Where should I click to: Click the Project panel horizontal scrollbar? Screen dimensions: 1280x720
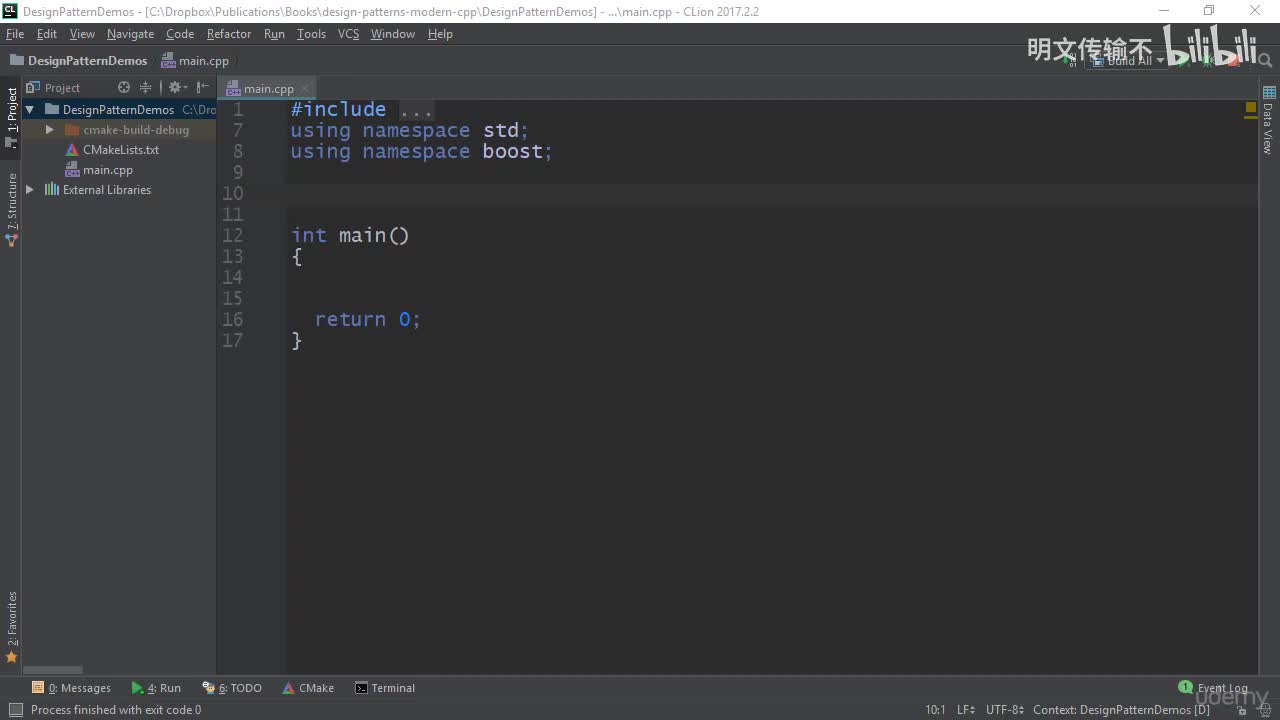click(53, 670)
